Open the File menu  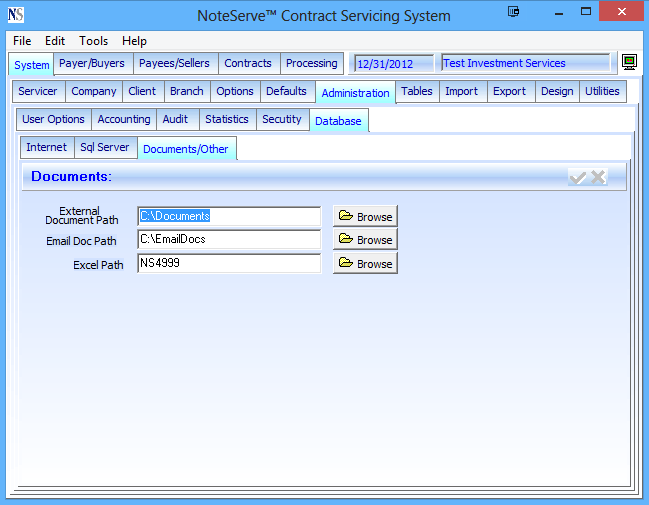(22, 41)
